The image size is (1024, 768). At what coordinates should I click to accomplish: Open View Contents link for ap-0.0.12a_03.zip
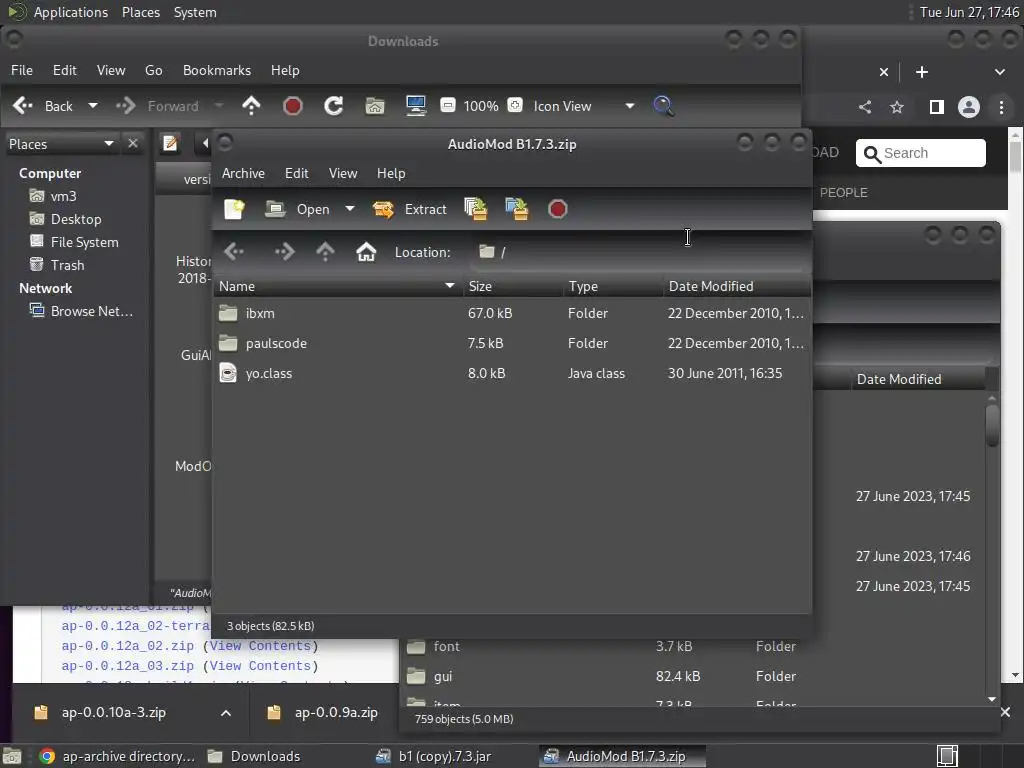(260, 666)
